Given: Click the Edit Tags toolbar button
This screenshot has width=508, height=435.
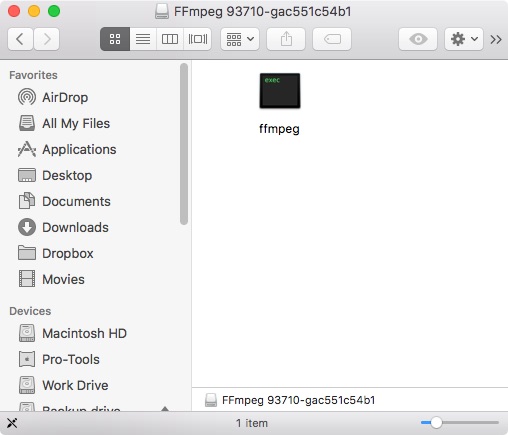Looking at the screenshot, I should (332, 39).
